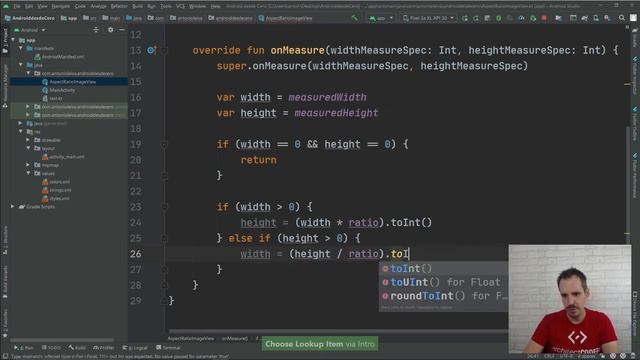Open the Build menu
Image resolution: width=640 pixels, height=360 pixels.
(138, 6)
